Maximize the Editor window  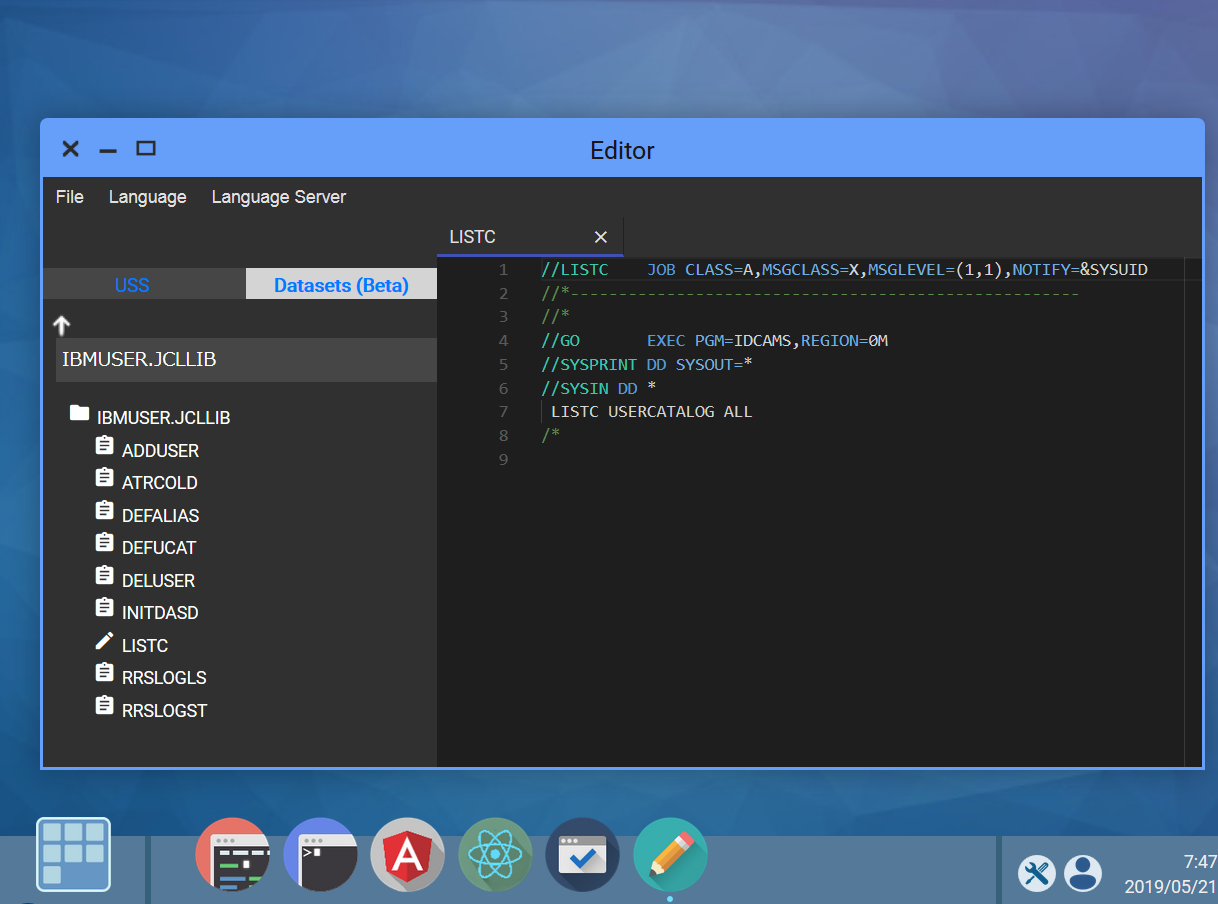click(146, 149)
